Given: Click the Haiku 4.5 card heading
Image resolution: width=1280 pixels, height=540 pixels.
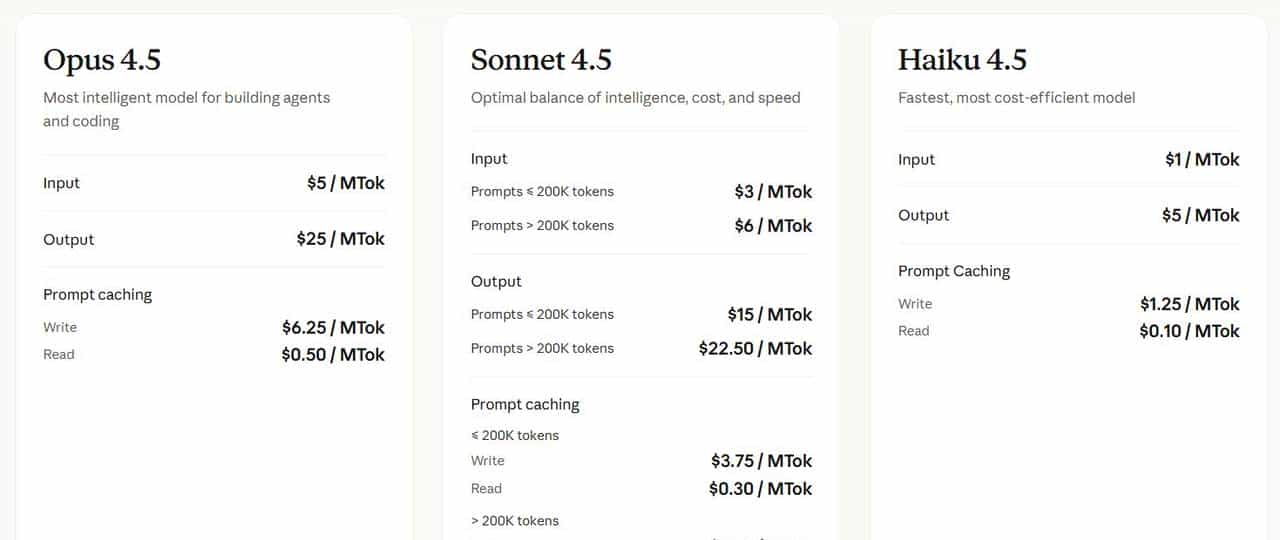Looking at the screenshot, I should click(962, 60).
